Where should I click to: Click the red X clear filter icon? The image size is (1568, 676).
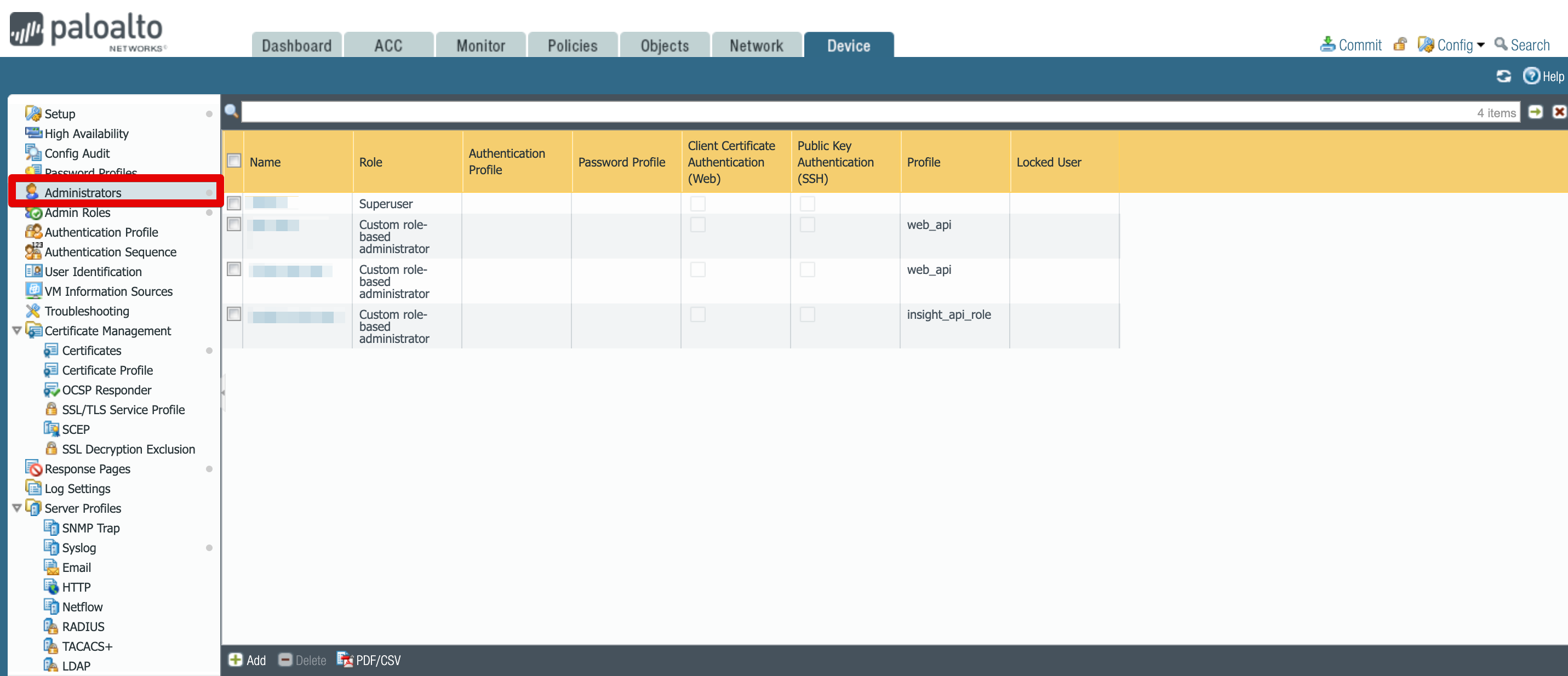point(1558,112)
